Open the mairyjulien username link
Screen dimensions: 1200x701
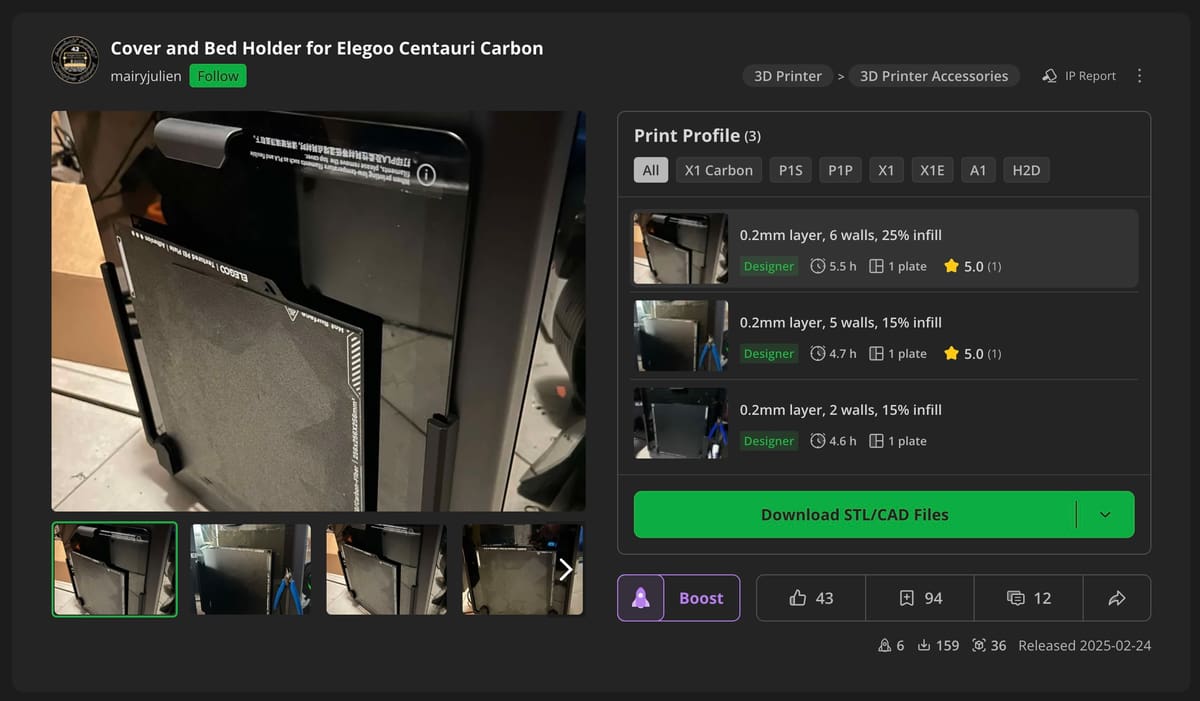click(x=146, y=76)
